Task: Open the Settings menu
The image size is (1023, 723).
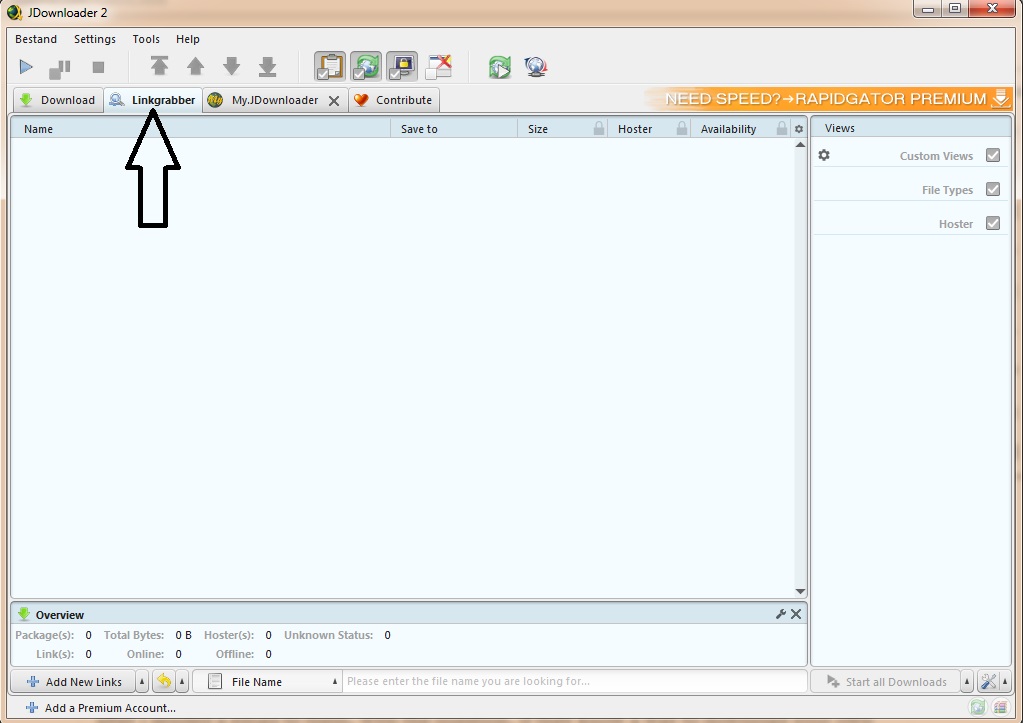Action: point(95,39)
